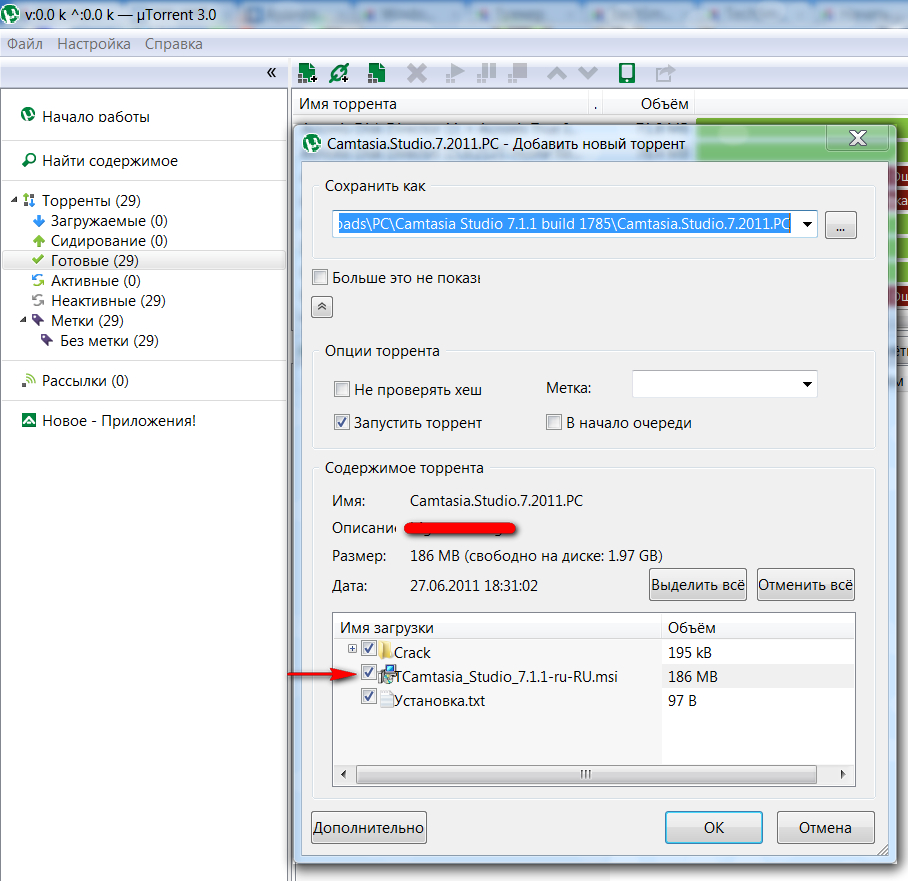
Task: Click the Remove torrent X icon
Action: [x=417, y=74]
